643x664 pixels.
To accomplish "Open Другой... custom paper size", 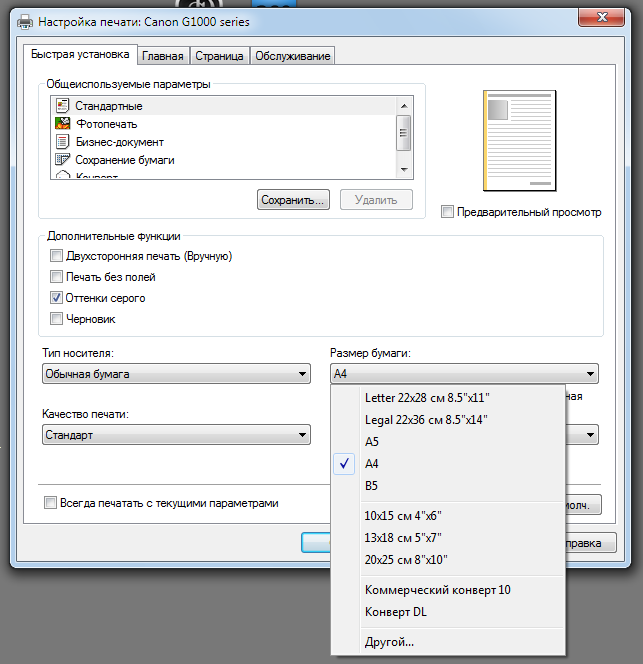I will [x=448, y=642].
